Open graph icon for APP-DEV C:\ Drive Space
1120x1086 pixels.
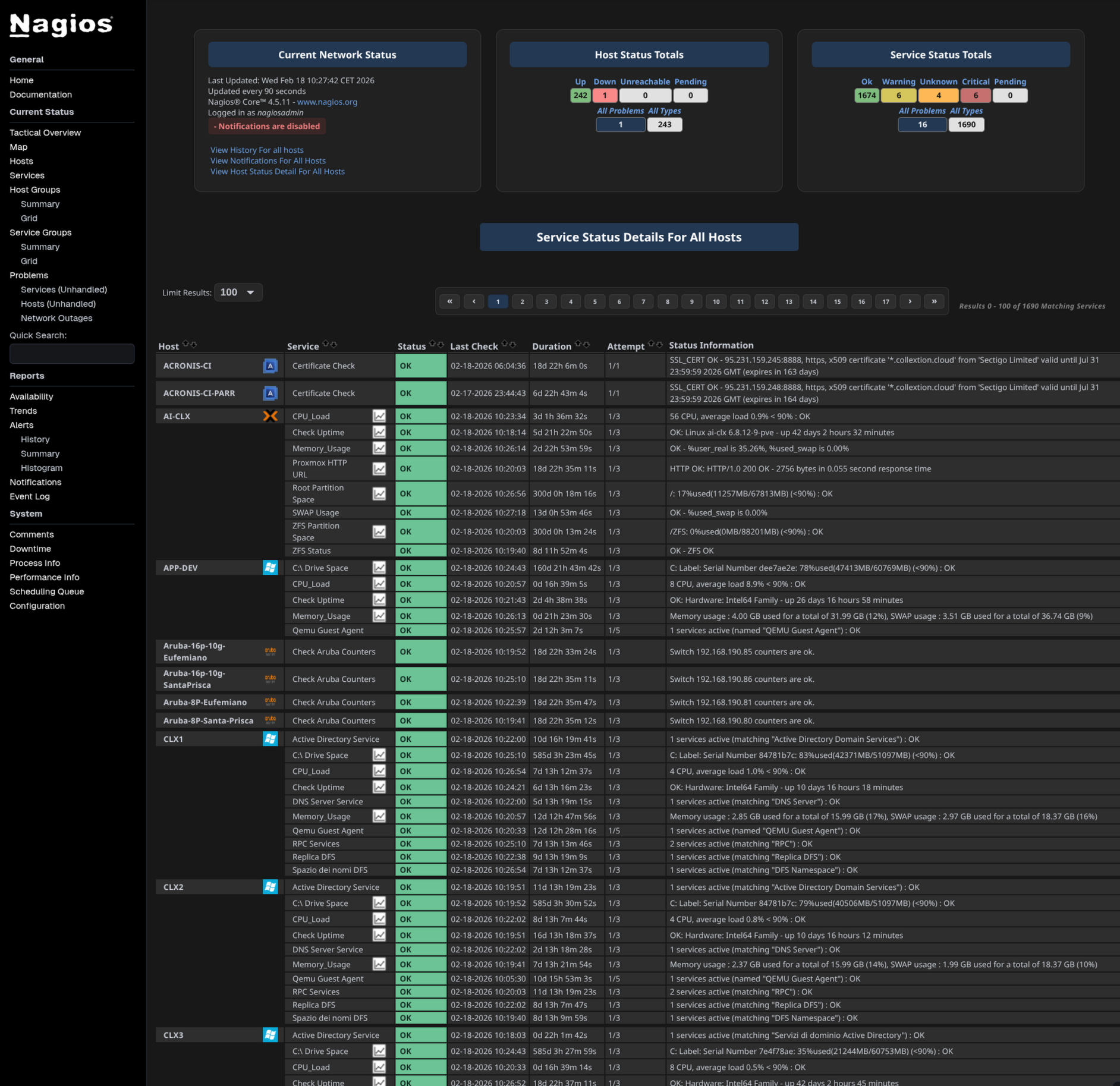379,568
